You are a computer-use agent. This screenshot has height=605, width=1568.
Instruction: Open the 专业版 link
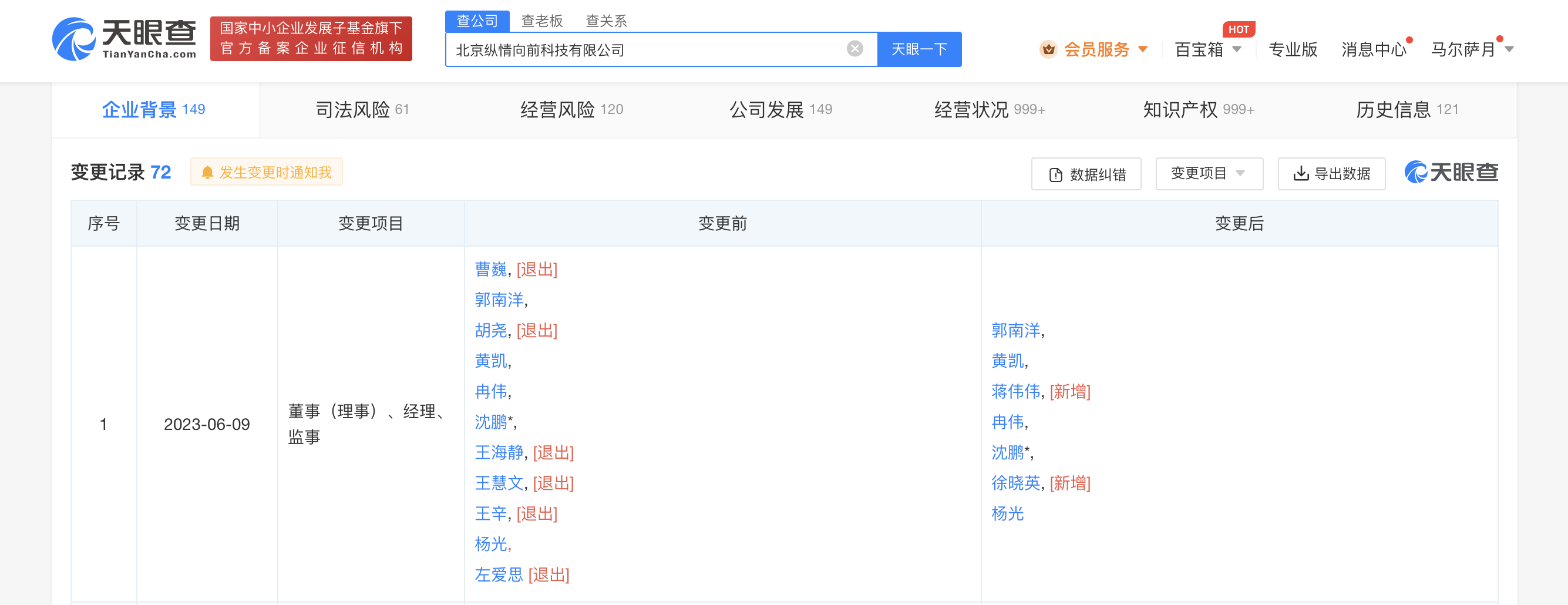pos(1293,49)
